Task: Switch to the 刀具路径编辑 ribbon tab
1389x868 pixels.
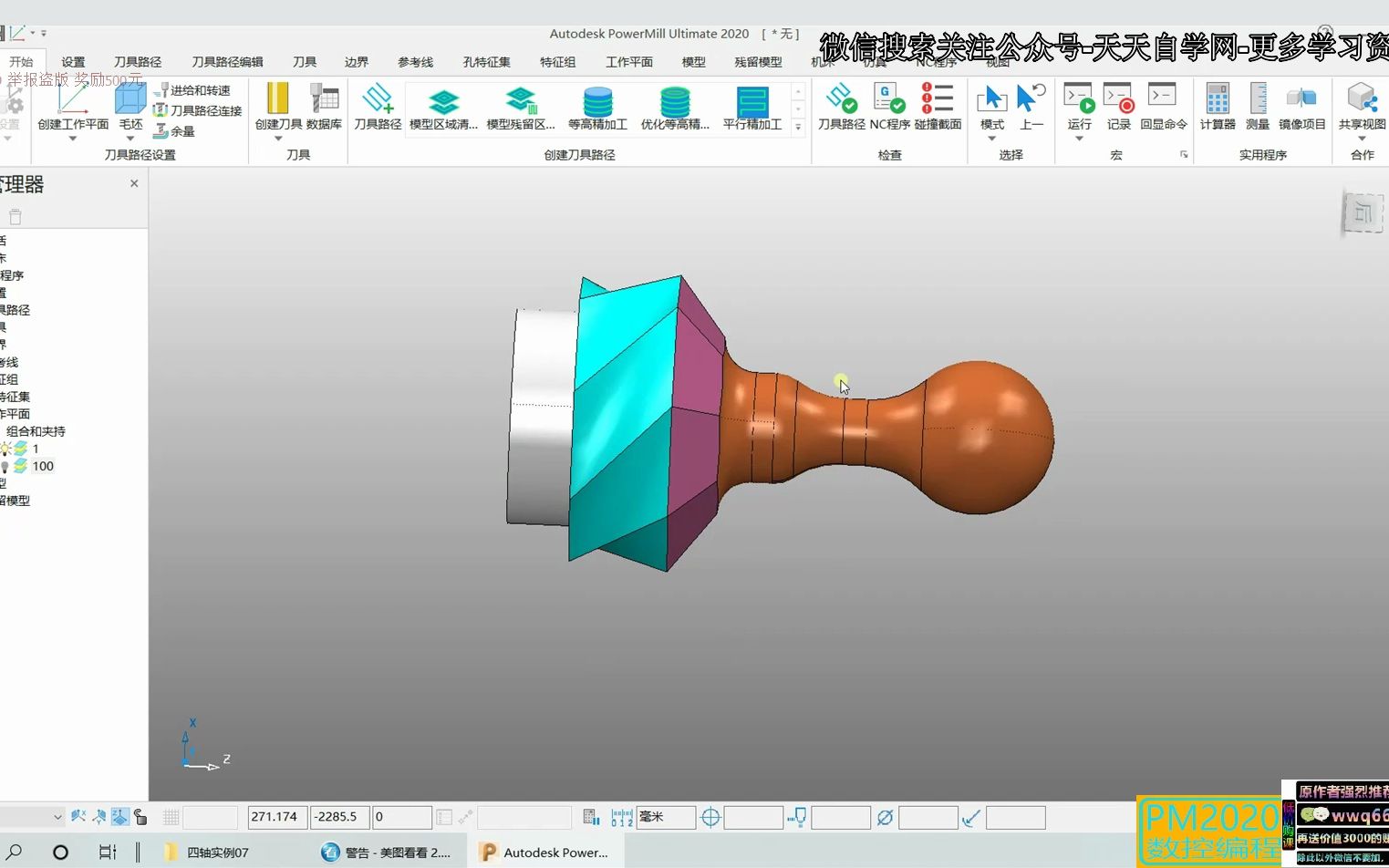Action: [227, 62]
